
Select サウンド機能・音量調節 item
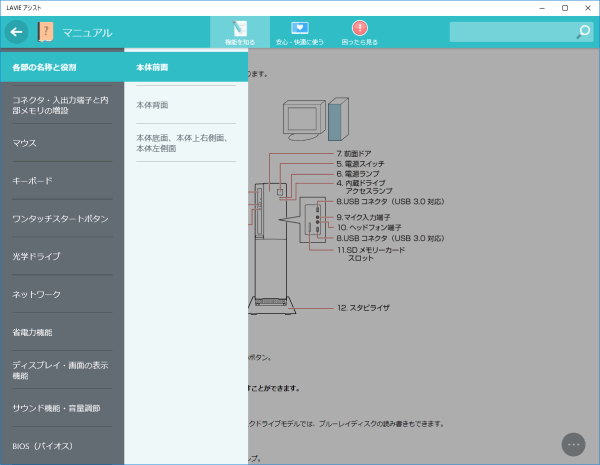tap(62, 408)
